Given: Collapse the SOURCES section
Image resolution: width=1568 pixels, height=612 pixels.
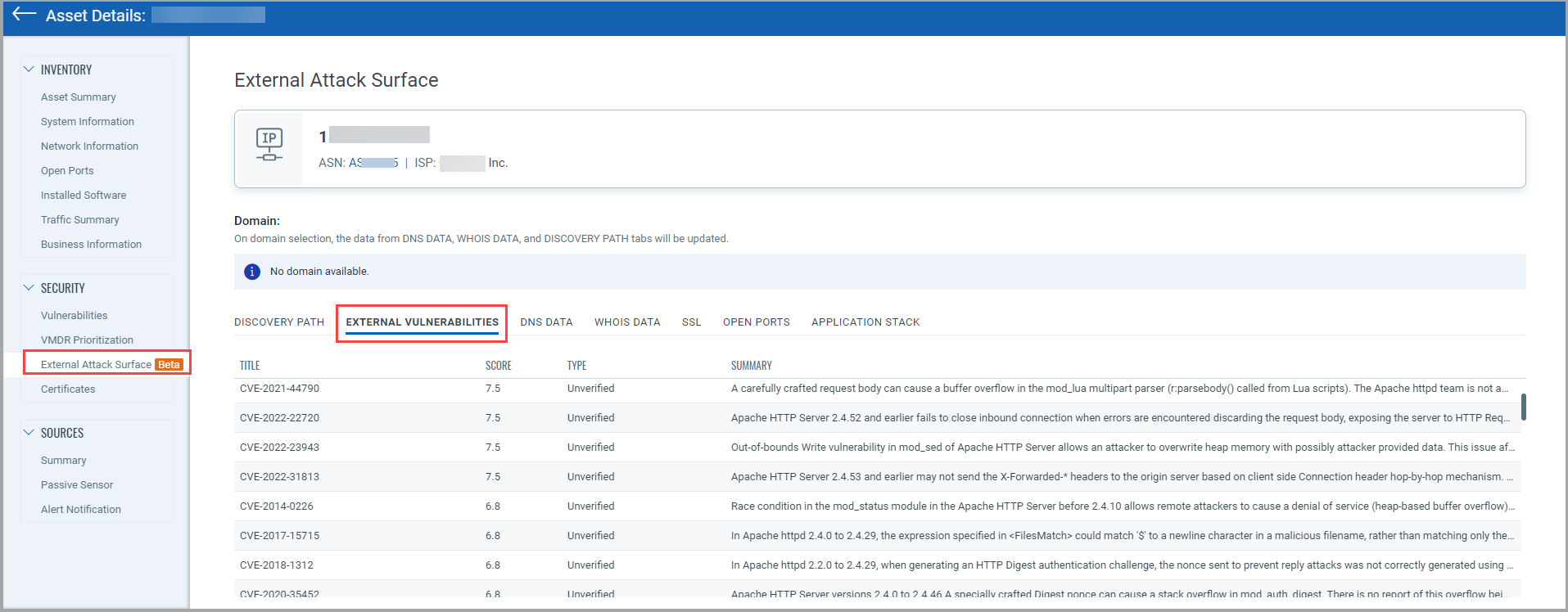Looking at the screenshot, I should click(29, 433).
